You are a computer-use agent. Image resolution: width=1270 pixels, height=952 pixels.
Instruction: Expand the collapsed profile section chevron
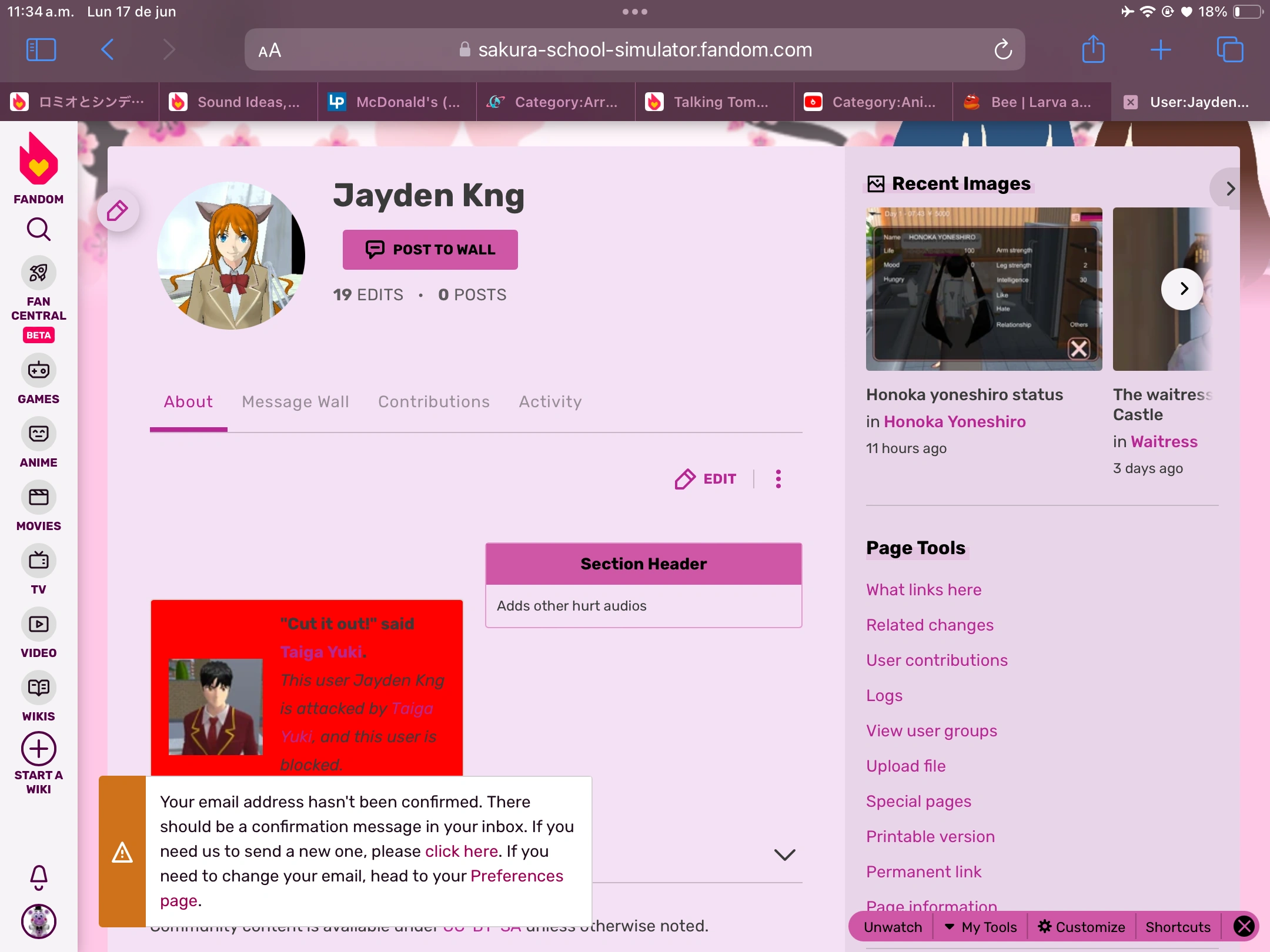point(784,855)
